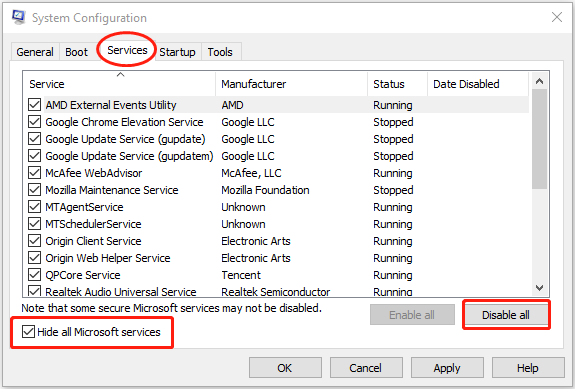The height and width of the screenshot is (389, 575).
Task: Click the scrollbar down arrow
Action: pyautogui.click(x=539, y=287)
